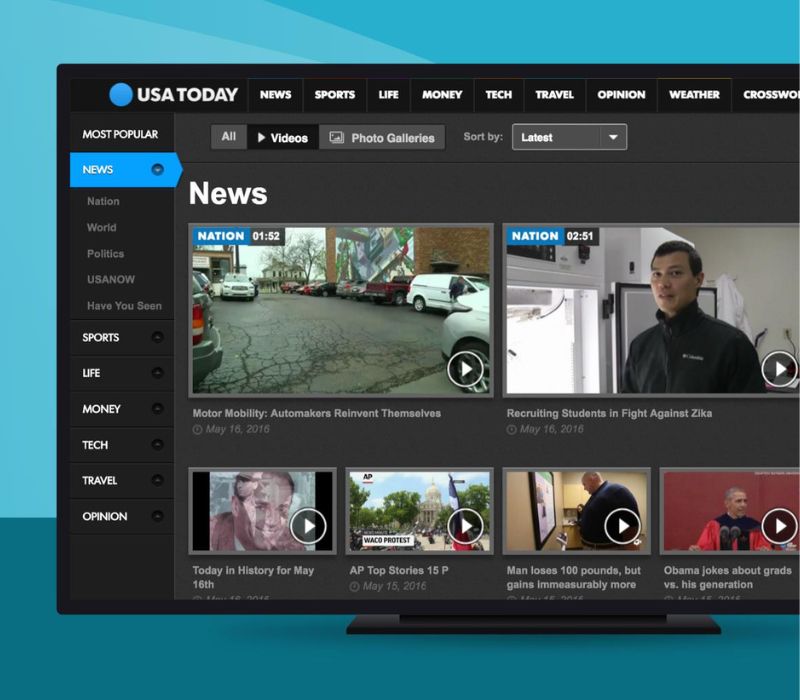Viewport: 800px width, 700px height.
Task: Open headline Motor Mobility: Automakers Reinvent Themselves
Action: [x=317, y=413]
